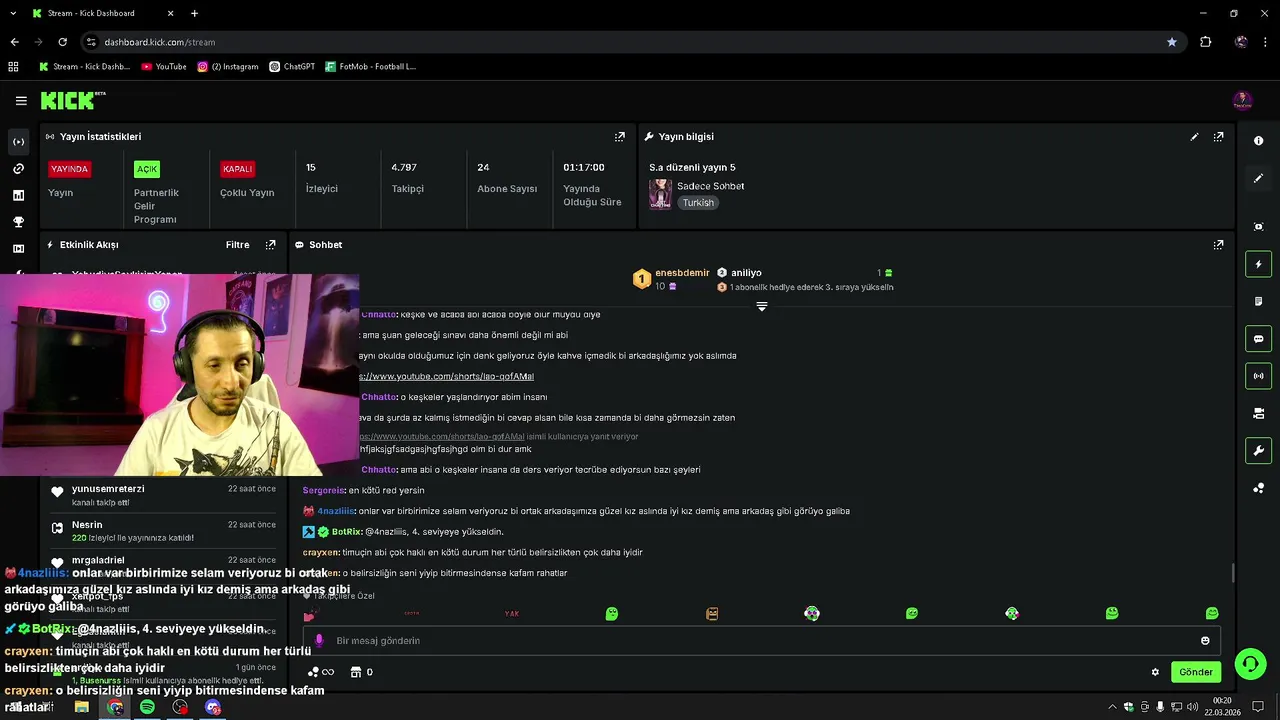Image resolution: width=1280 pixels, height=720 pixels.
Task: Open the youtube.com/shorts link in chat
Action: point(446,377)
